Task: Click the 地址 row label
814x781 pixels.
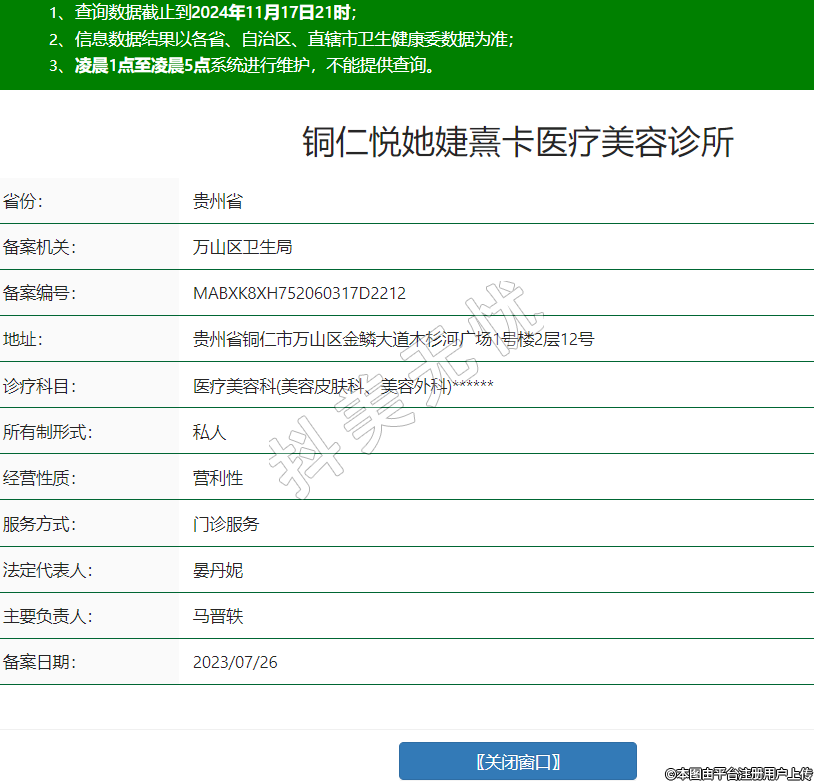Action: [24, 340]
